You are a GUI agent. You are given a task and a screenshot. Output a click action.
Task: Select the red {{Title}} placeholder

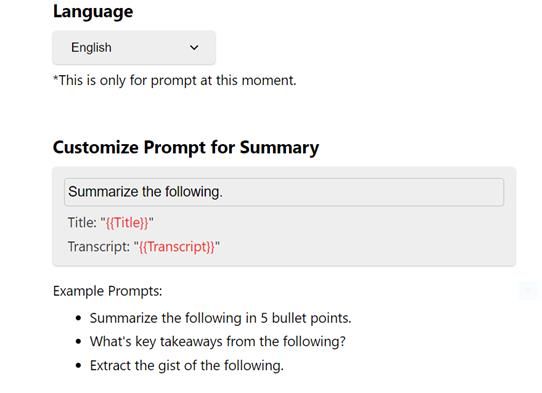(127, 223)
